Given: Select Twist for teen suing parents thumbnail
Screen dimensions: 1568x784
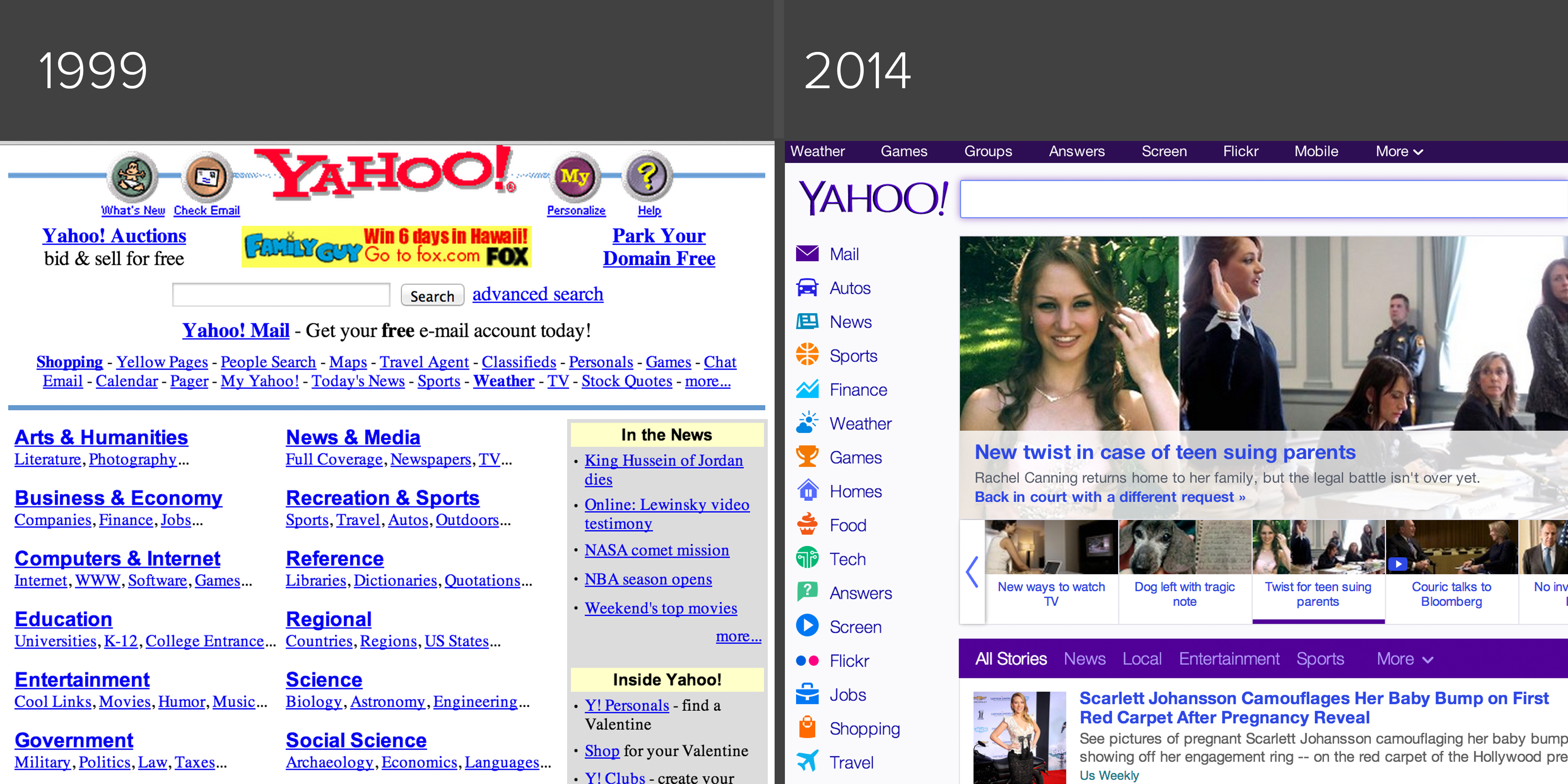Looking at the screenshot, I should coord(1318,571).
